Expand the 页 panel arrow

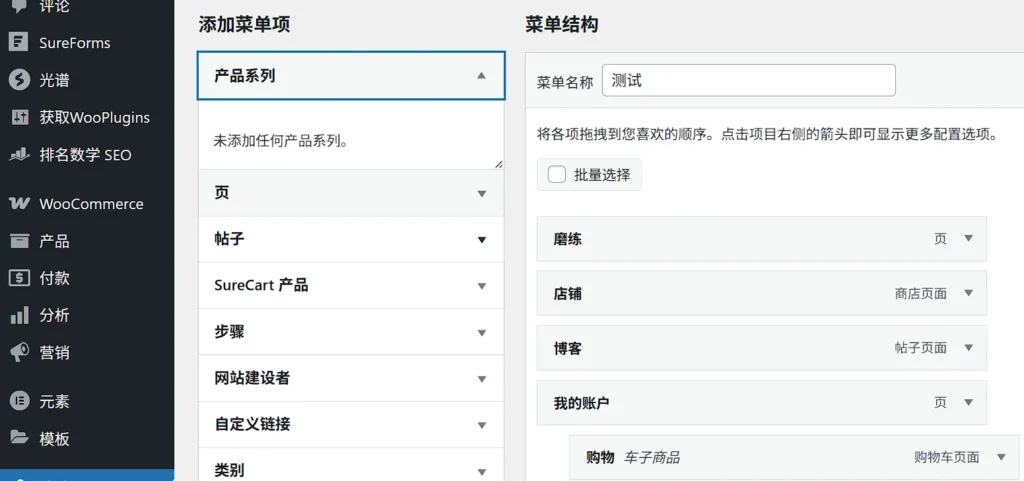pos(482,193)
